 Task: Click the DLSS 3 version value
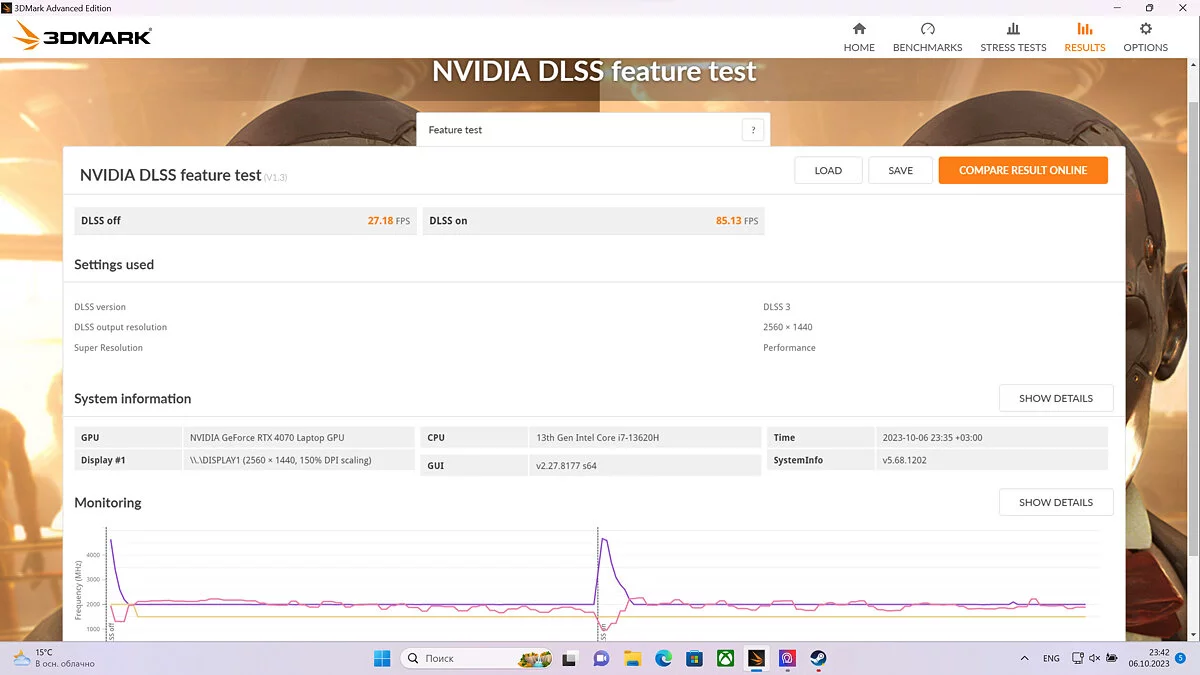pos(776,307)
